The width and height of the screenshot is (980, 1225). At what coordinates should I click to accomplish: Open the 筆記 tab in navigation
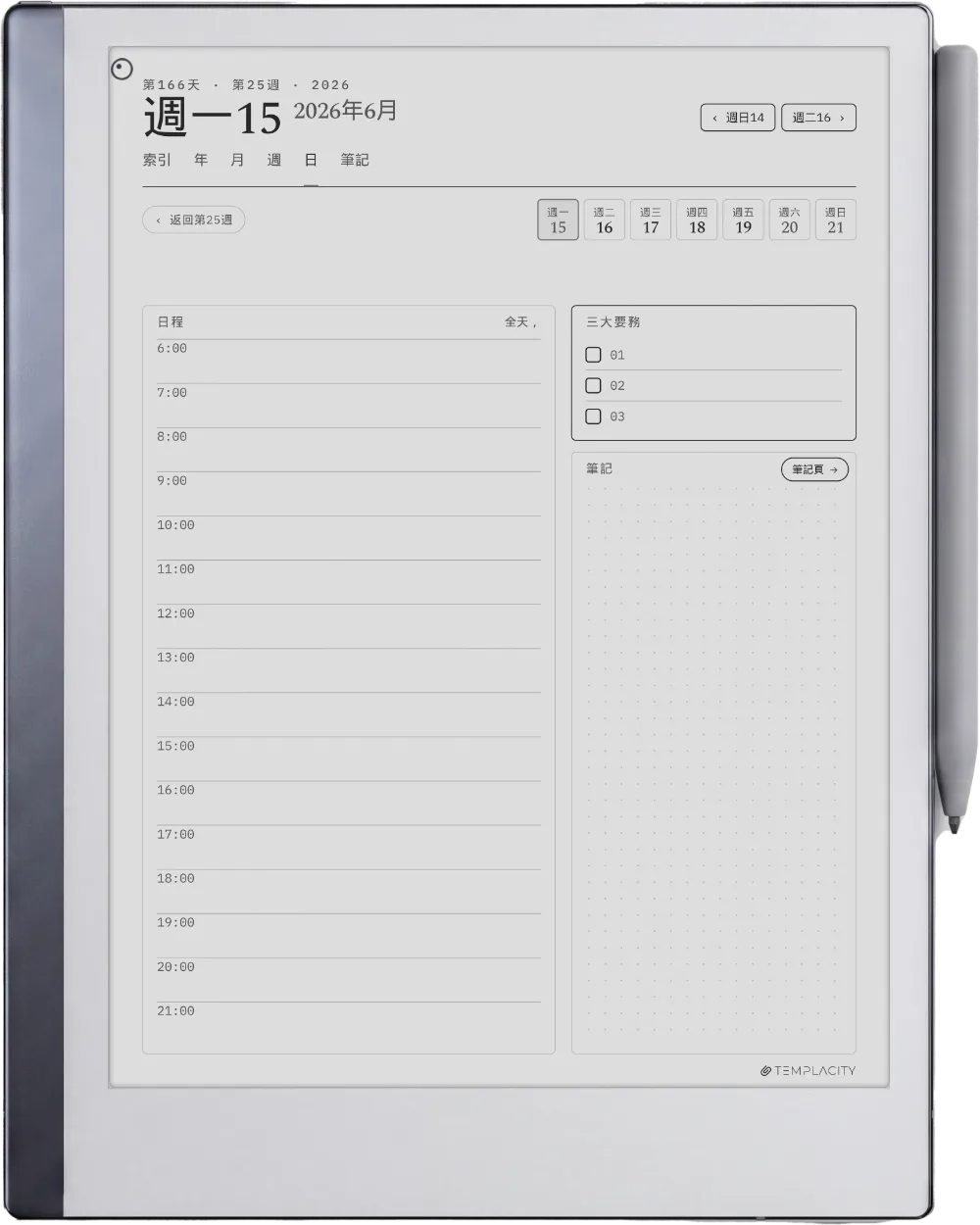tap(355, 160)
